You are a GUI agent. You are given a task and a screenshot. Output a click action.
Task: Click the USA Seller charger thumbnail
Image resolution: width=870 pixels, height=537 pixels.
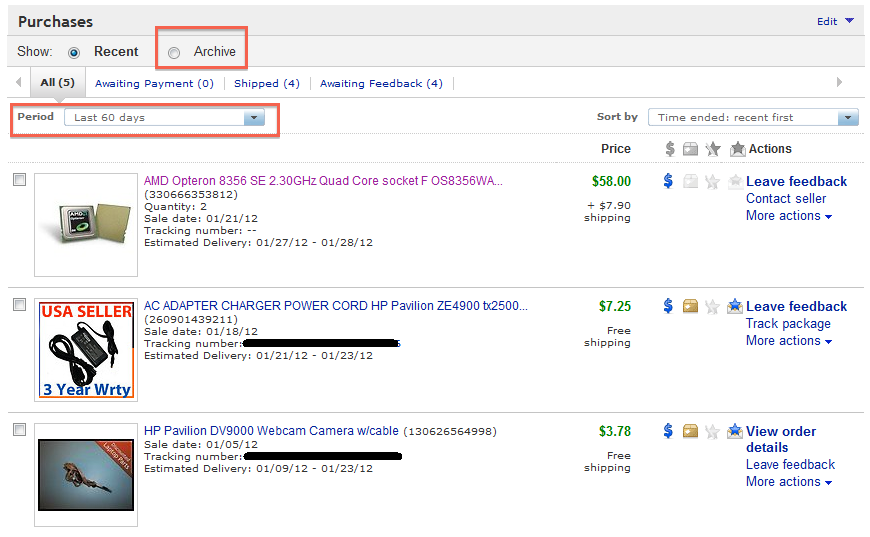point(86,349)
